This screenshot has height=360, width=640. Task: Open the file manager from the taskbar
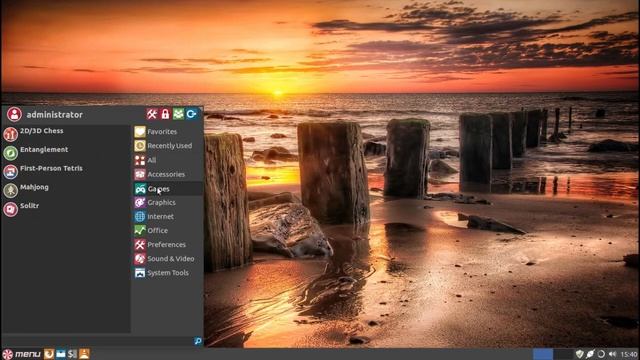click(61, 354)
